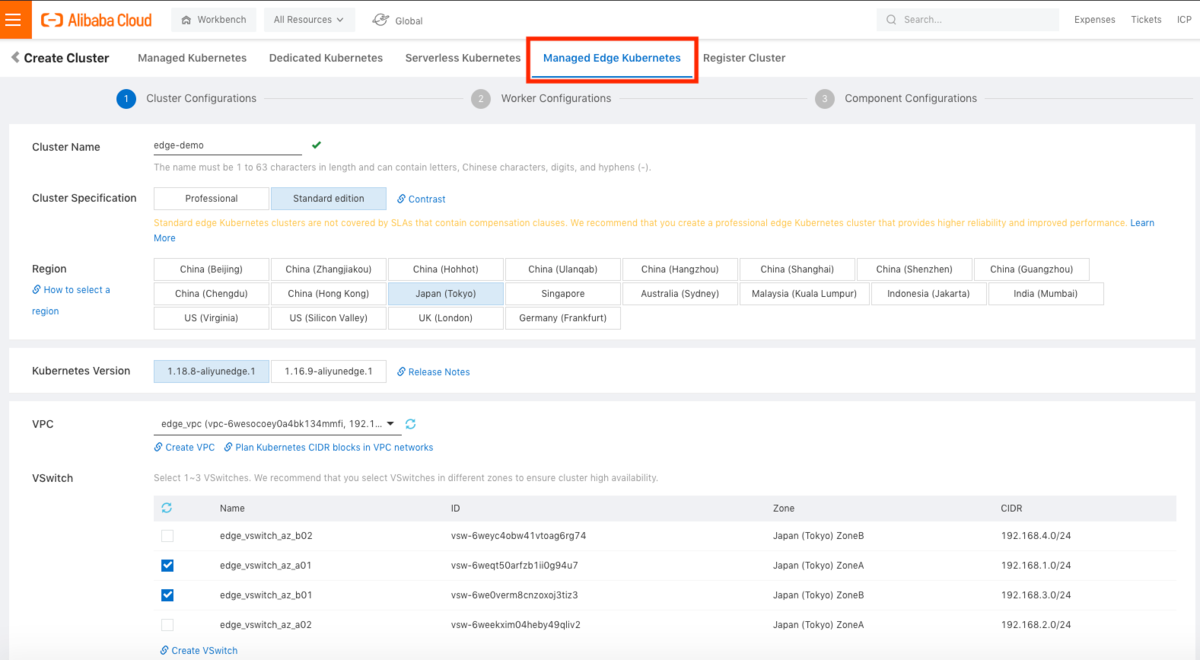Expand the All Resources dropdown
This screenshot has height=660, width=1200.
coord(308,20)
